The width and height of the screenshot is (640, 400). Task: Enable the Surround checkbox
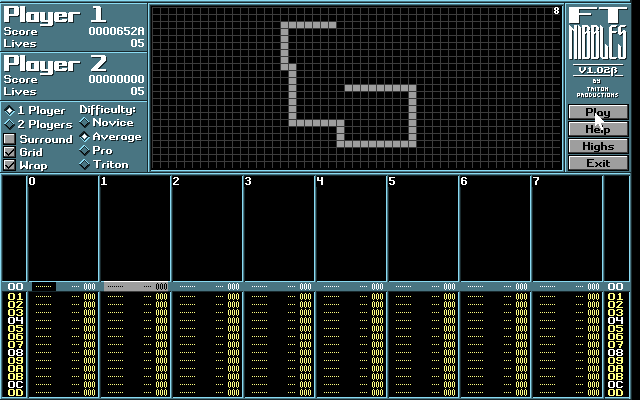10,139
